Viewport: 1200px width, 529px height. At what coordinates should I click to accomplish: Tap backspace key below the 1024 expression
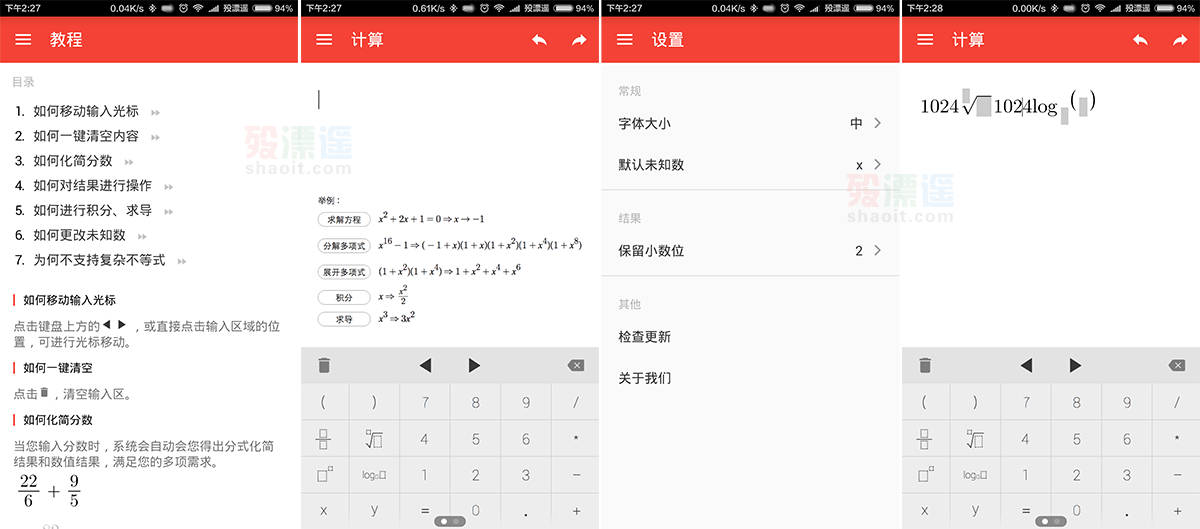click(x=1177, y=366)
